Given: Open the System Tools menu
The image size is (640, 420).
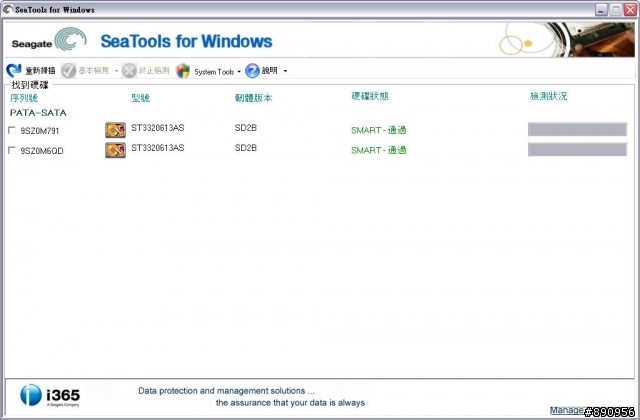Looking at the screenshot, I should (214, 72).
